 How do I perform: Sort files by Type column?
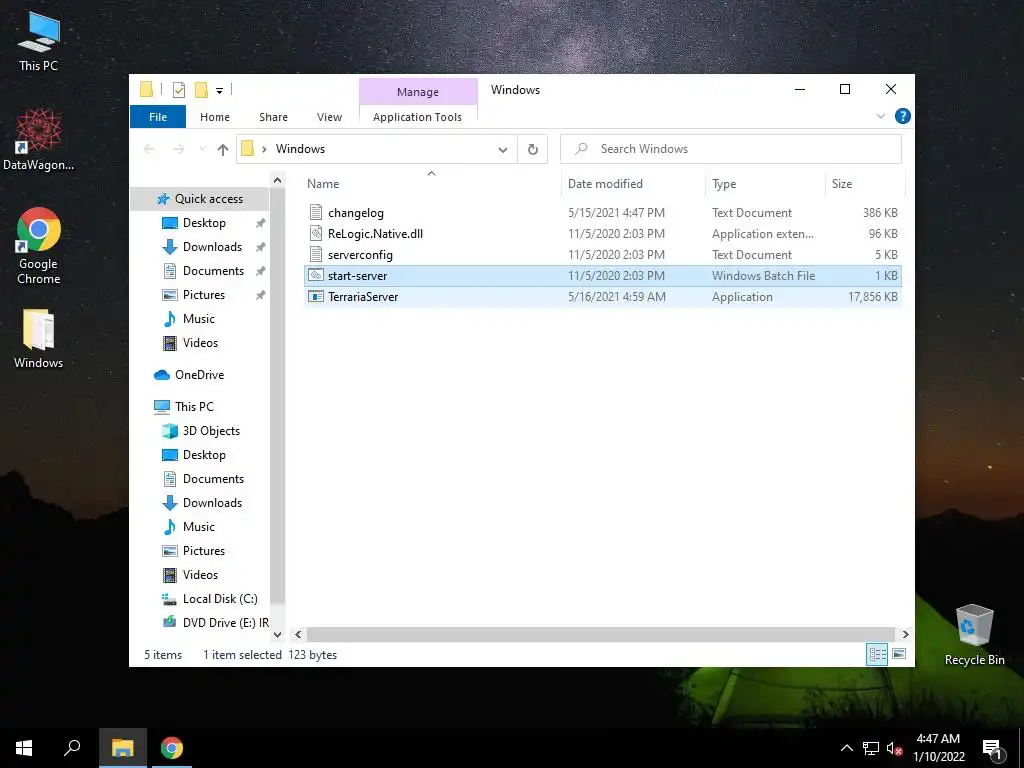coord(765,184)
